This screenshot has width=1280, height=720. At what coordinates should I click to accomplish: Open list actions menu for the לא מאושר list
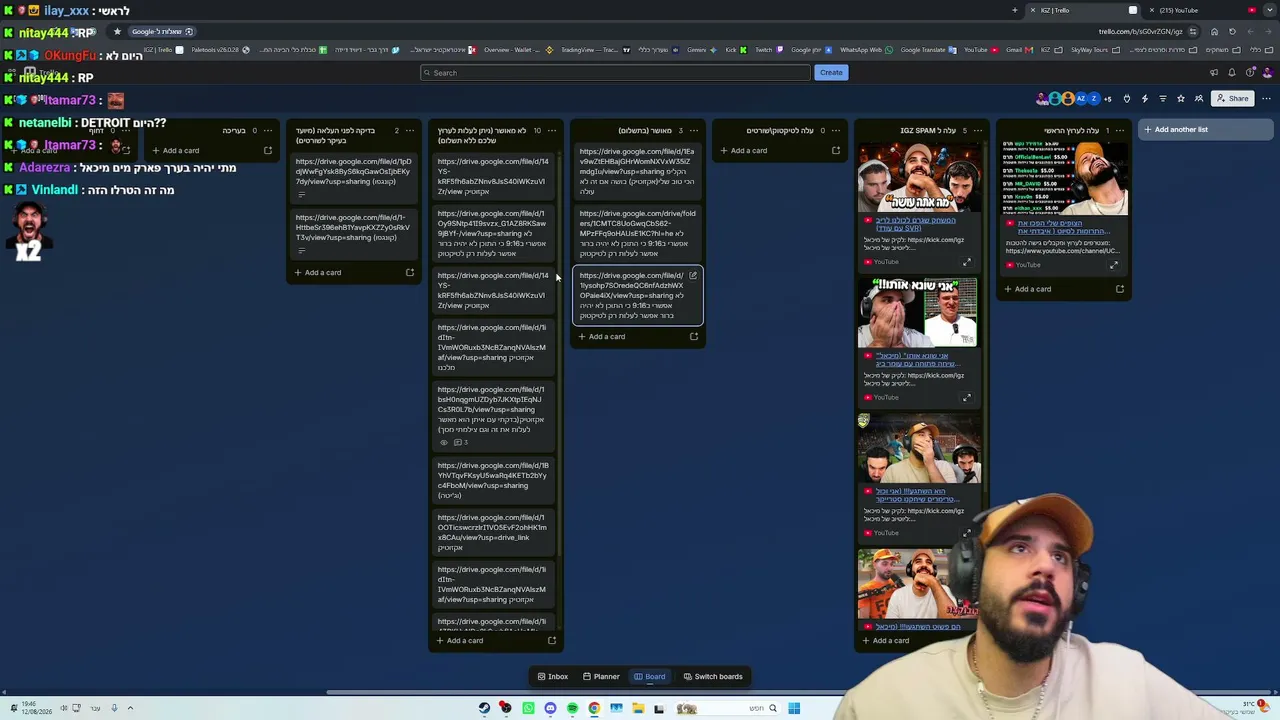tap(551, 130)
